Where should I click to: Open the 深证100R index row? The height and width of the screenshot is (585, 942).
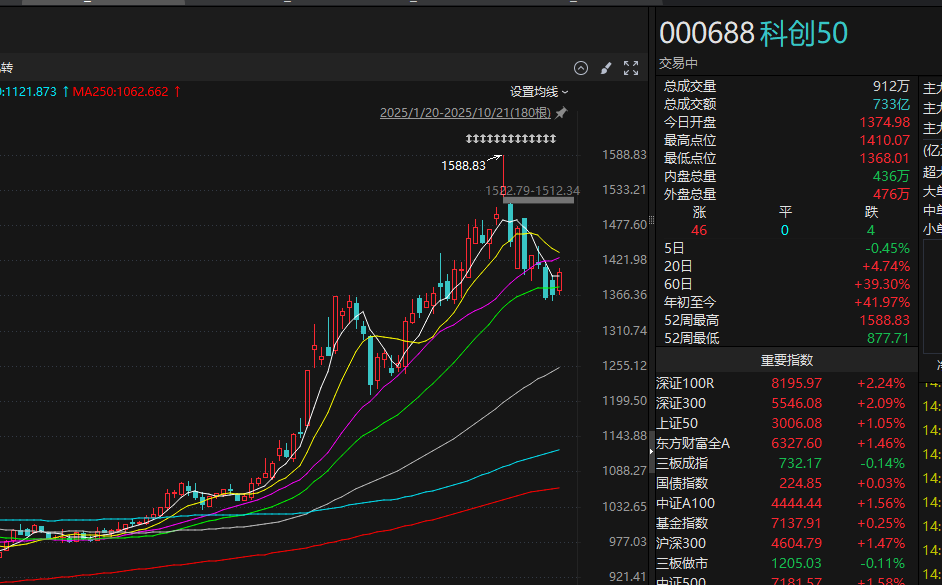pyautogui.click(x=786, y=383)
